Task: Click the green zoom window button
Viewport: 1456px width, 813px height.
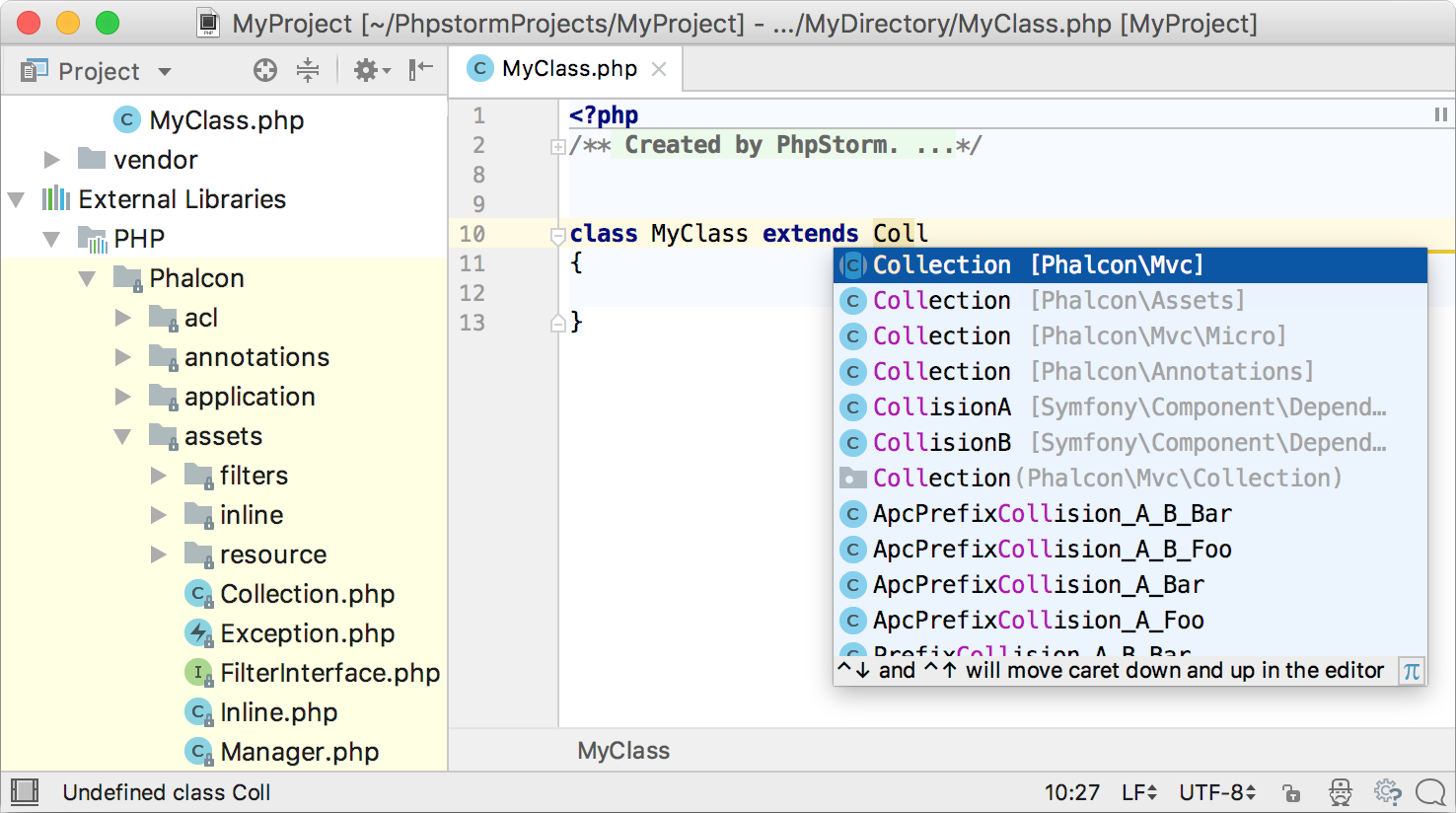Action: [x=108, y=23]
